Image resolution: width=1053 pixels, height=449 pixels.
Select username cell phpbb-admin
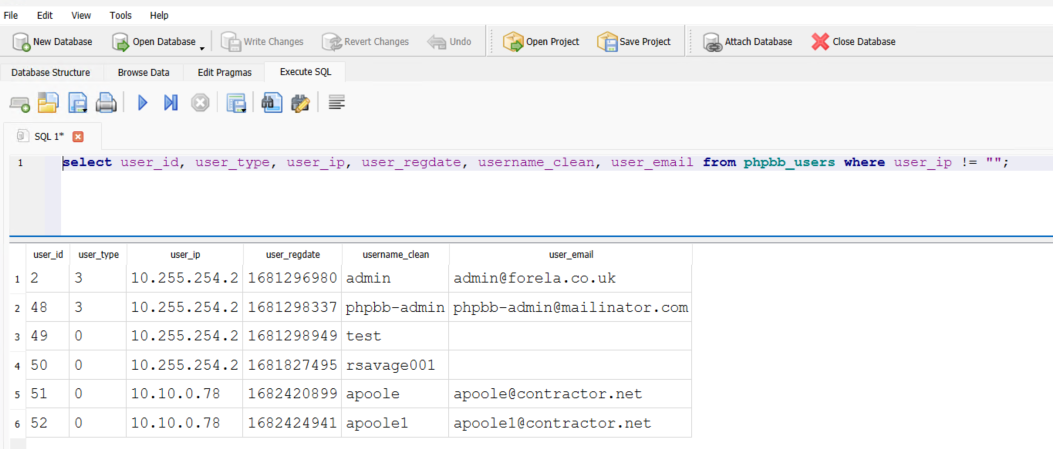tap(396, 307)
